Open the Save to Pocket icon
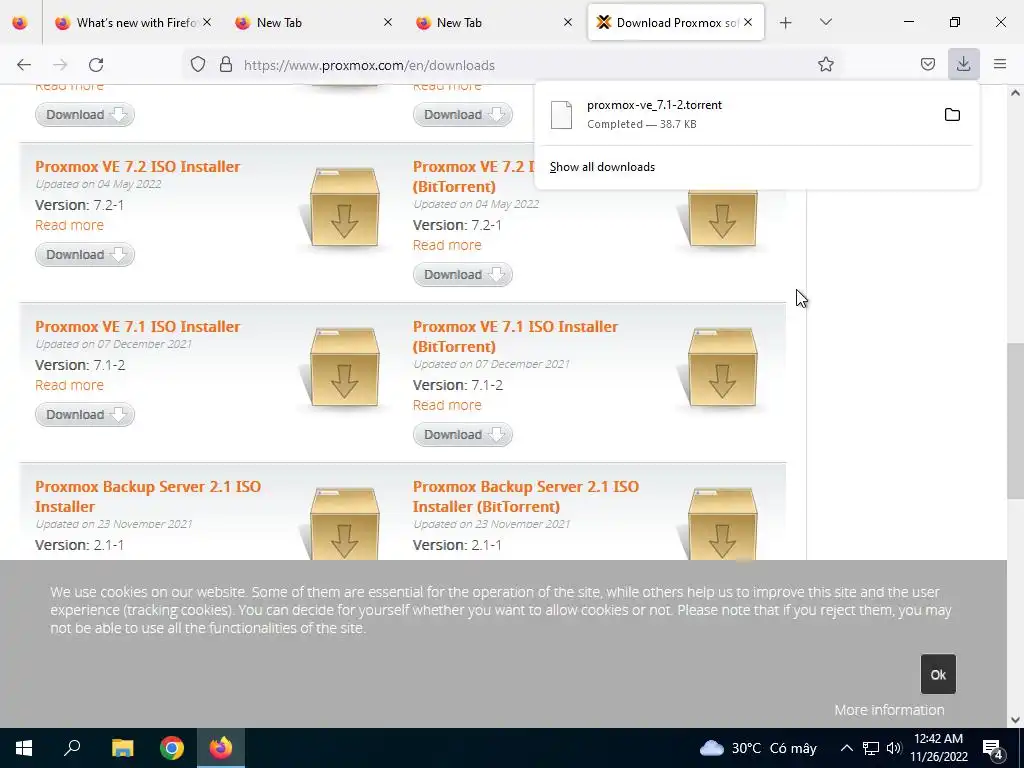The width and height of the screenshot is (1024, 768). [927, 65]
